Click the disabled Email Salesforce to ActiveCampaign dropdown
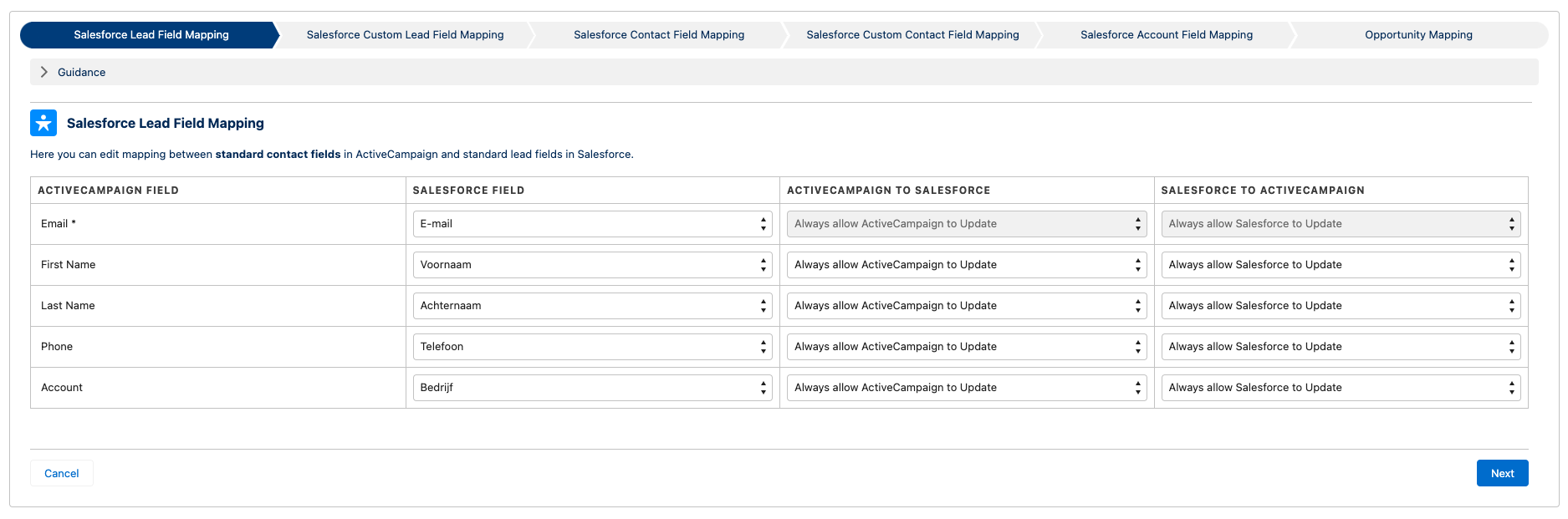Image resolution: width=1568 pixels, height=519 pixels. pyautogui.click(x=1341, y=224)
